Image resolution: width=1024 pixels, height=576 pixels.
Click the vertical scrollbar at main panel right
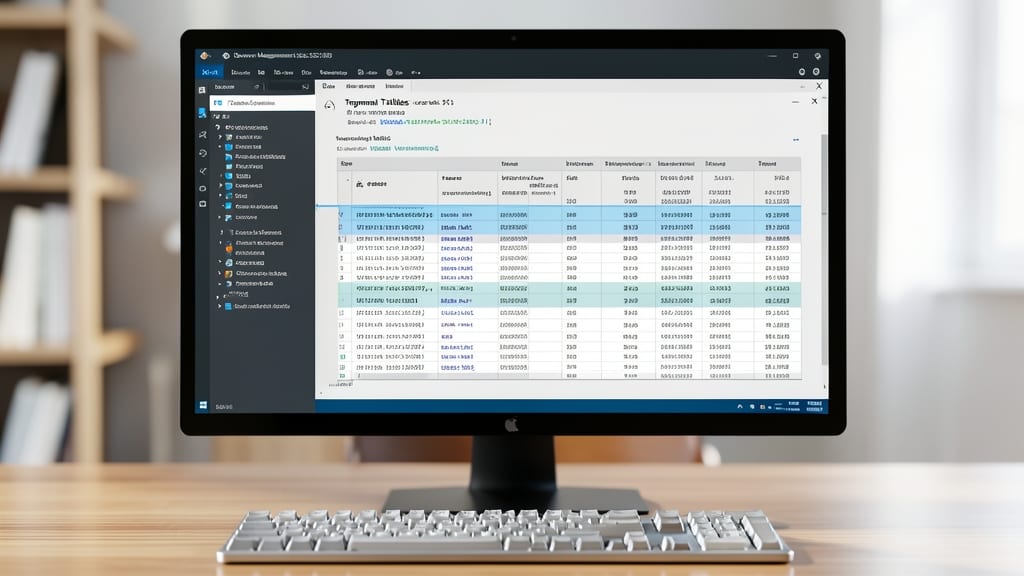824,248
